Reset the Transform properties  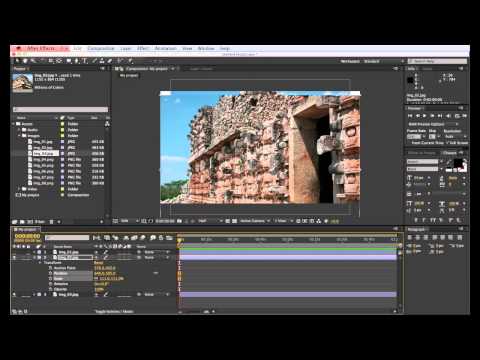click(x=98, y=263)
